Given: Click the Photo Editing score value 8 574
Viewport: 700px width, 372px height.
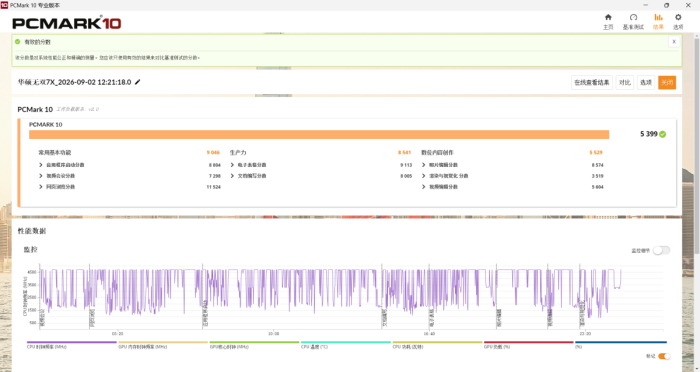Looking at the screenshot, I should tap(597, 165).
